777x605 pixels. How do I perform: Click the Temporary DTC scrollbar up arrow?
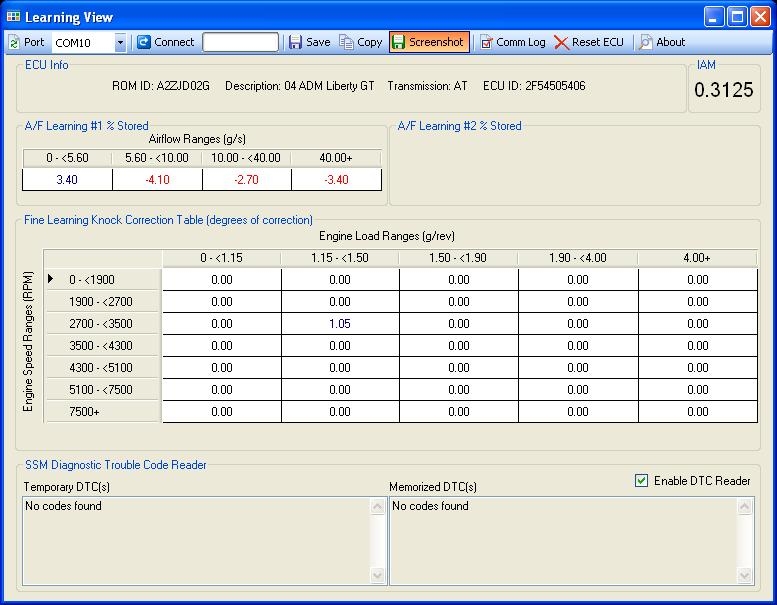377,506
